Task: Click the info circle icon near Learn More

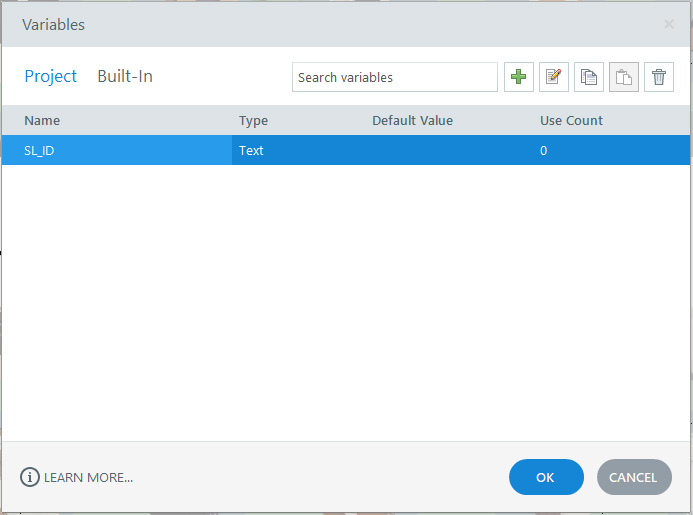Action: pos(29,477)
